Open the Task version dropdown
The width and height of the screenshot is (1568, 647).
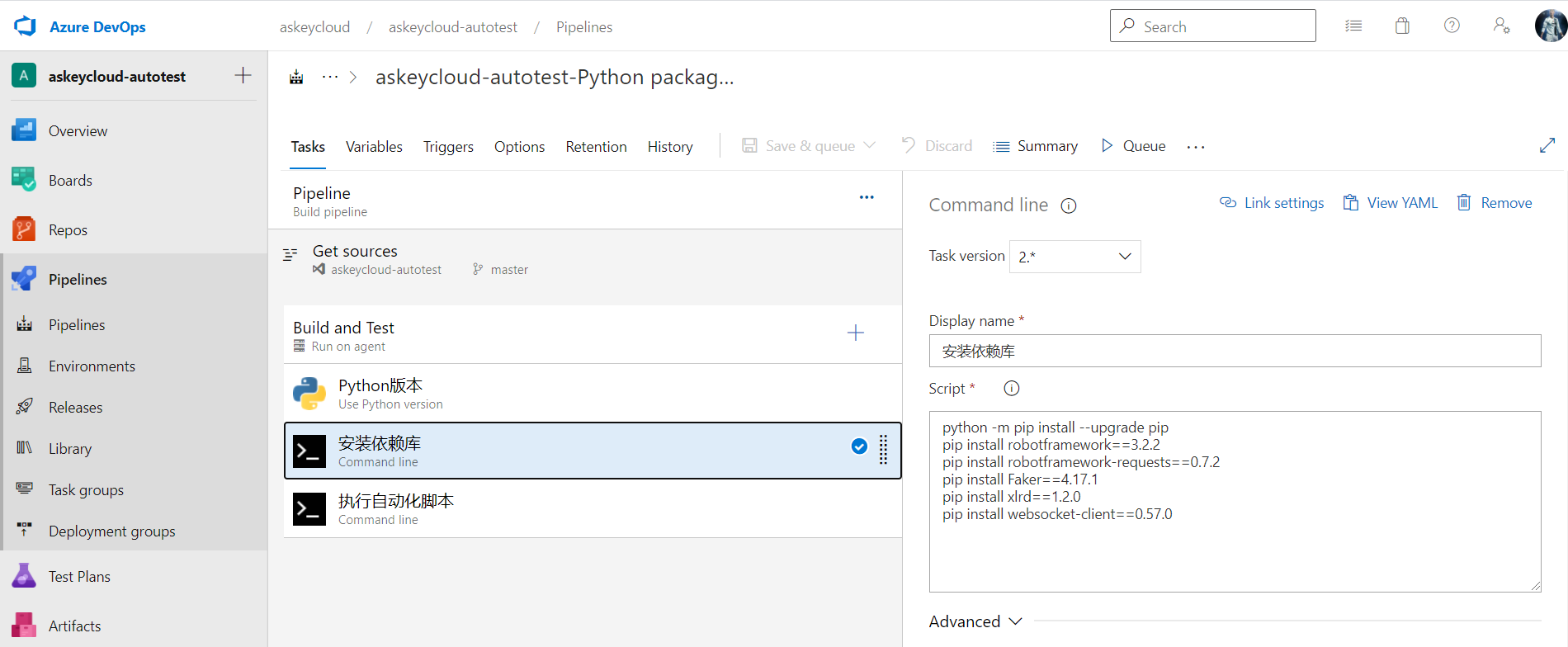pos(1074,257)
